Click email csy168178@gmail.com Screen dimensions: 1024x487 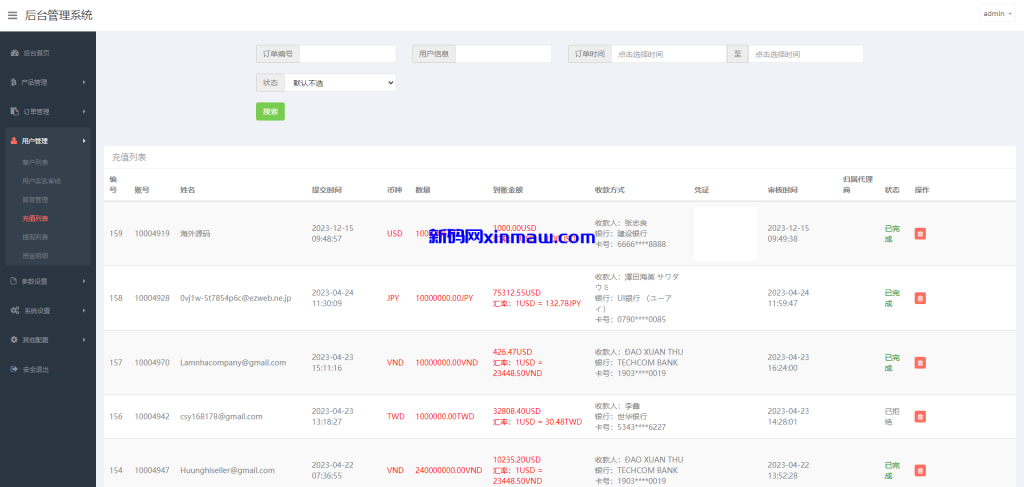point(221,416)
